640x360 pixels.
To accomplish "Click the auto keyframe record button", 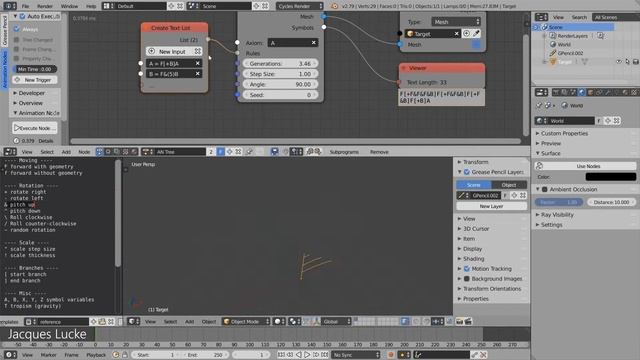I will coord(390,355).
